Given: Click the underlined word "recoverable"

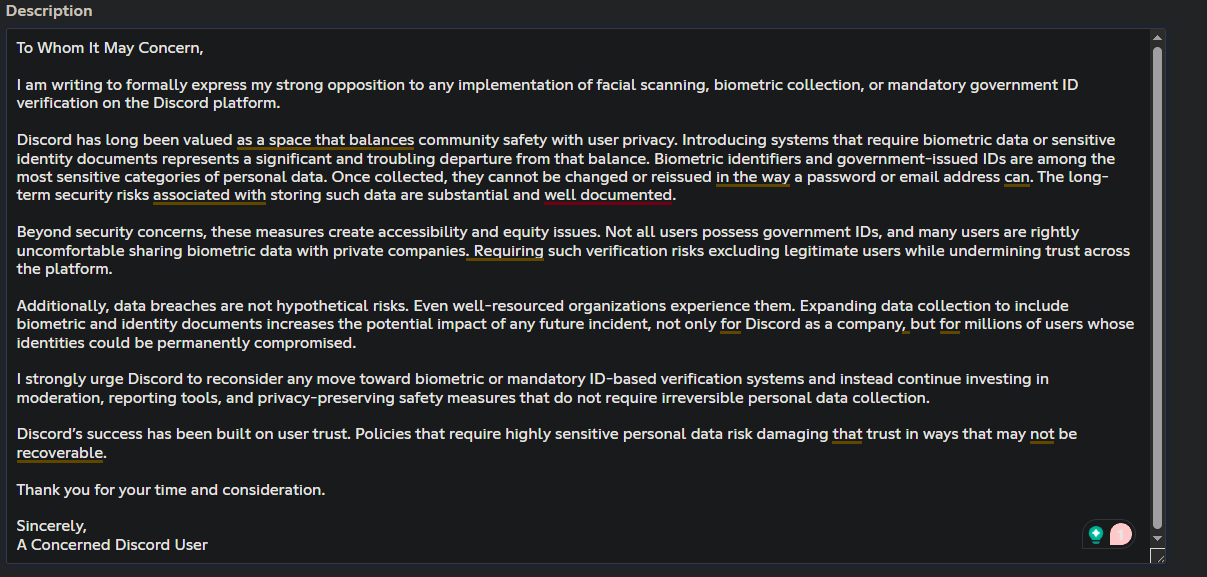Looking at the screenshot, I should (x=60, y=453).
